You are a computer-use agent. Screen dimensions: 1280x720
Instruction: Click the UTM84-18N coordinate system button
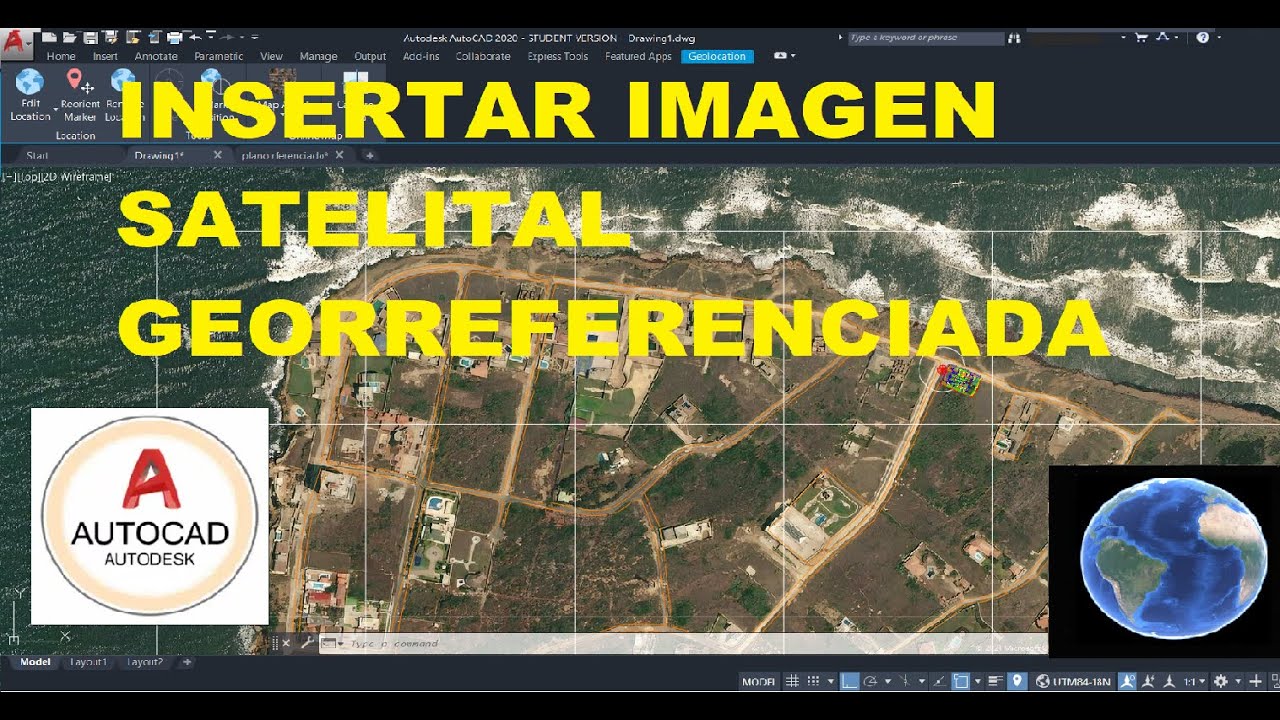pos(1073,681)
